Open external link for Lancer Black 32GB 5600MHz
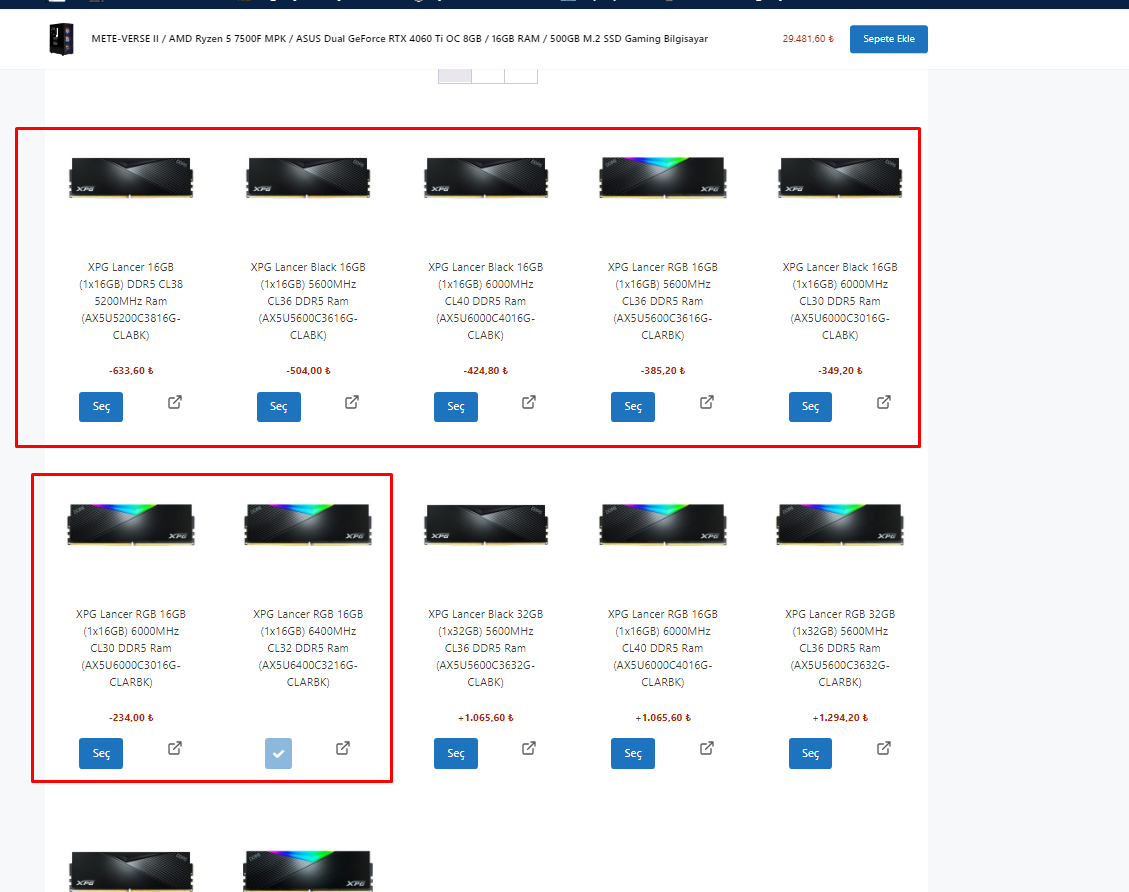Image resolution: width=1129 pixels, height=892 pixels. 529,748
